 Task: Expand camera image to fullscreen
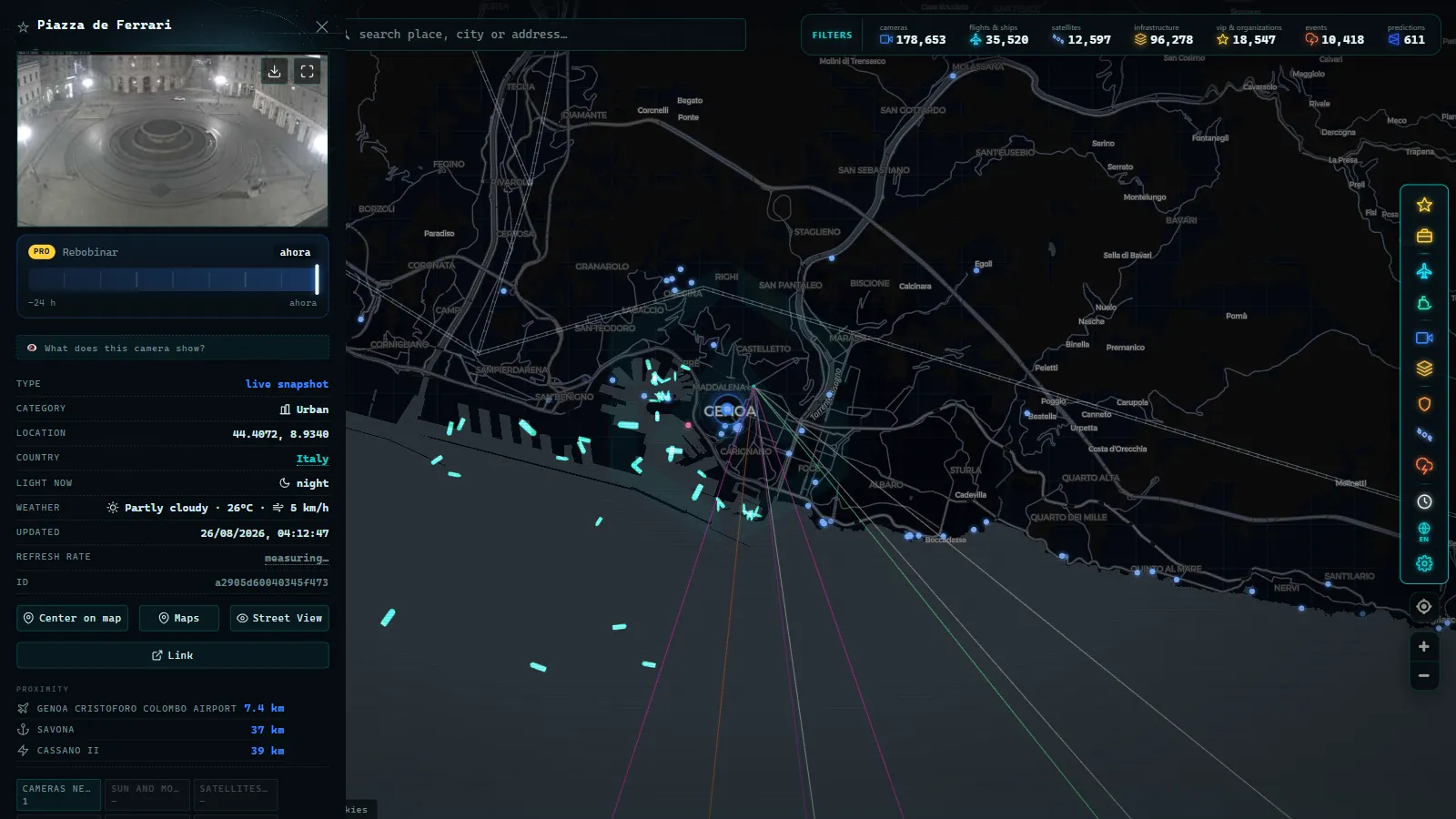tap(308, 71)
